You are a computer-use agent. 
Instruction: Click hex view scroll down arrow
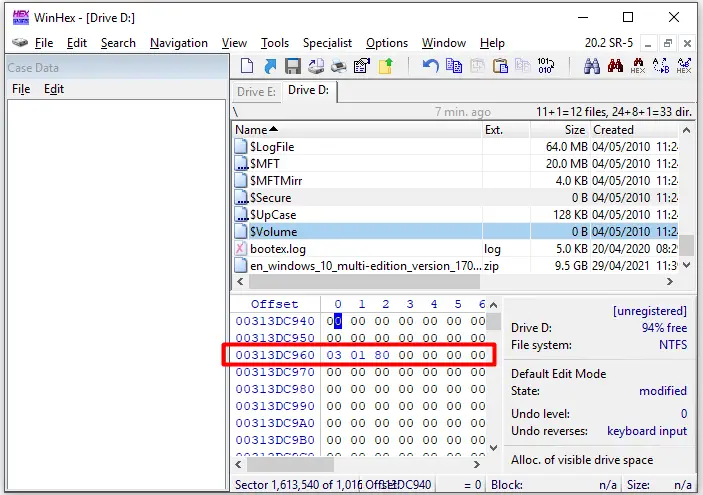tap(494, 447)
